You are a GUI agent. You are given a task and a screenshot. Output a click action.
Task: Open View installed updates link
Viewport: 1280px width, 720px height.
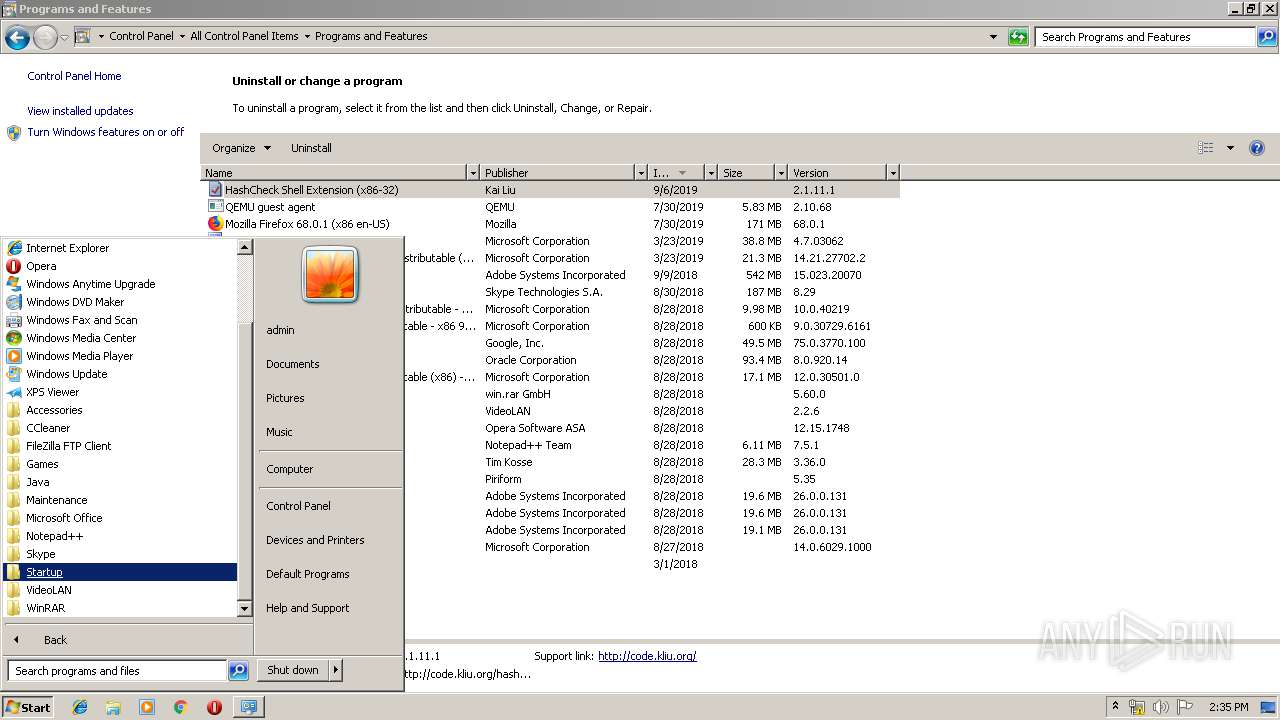[x=80, y=111]
